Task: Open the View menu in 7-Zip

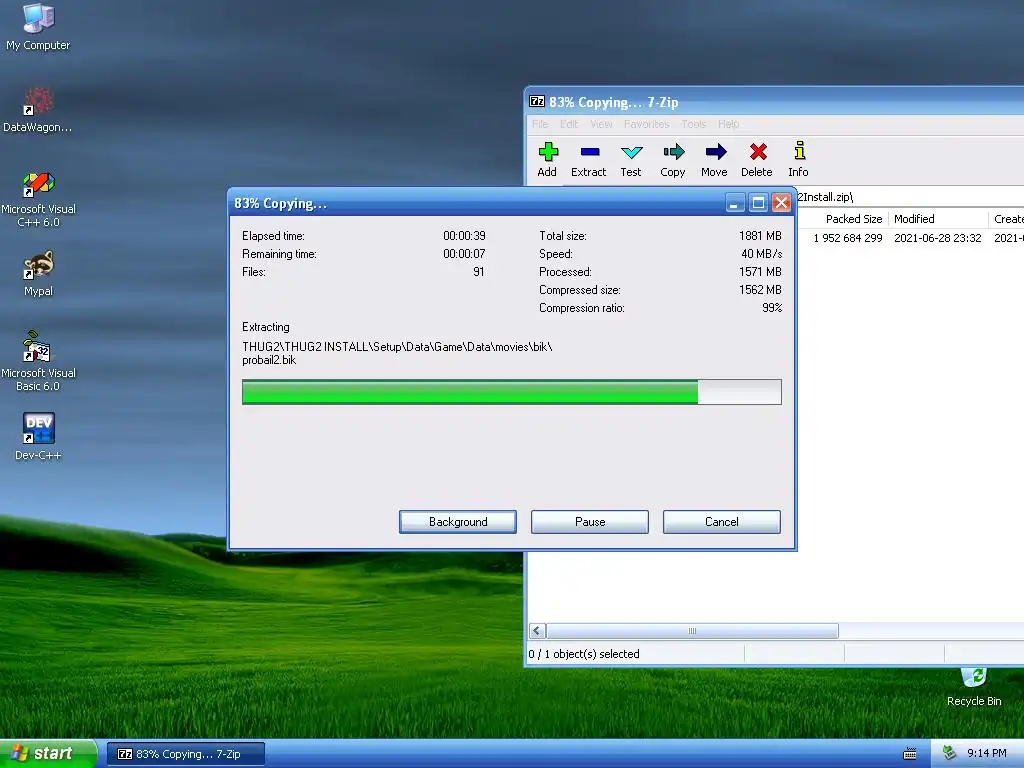Action: pos(601,124)
